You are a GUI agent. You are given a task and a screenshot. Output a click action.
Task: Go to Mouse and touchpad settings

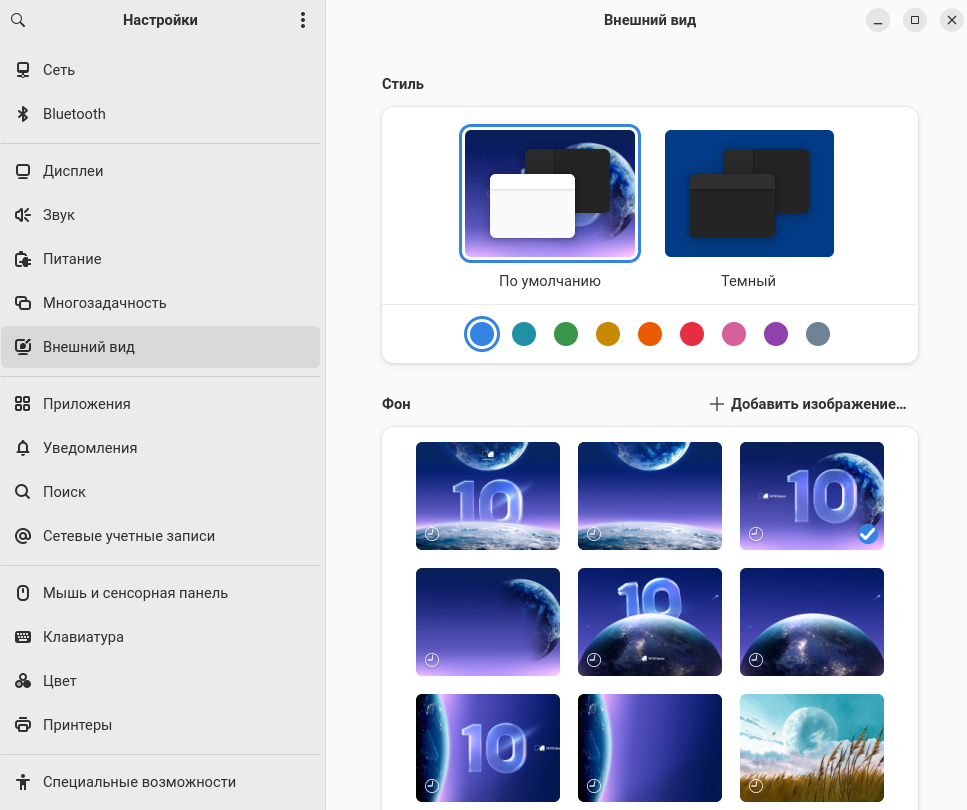tap(135, 593)
